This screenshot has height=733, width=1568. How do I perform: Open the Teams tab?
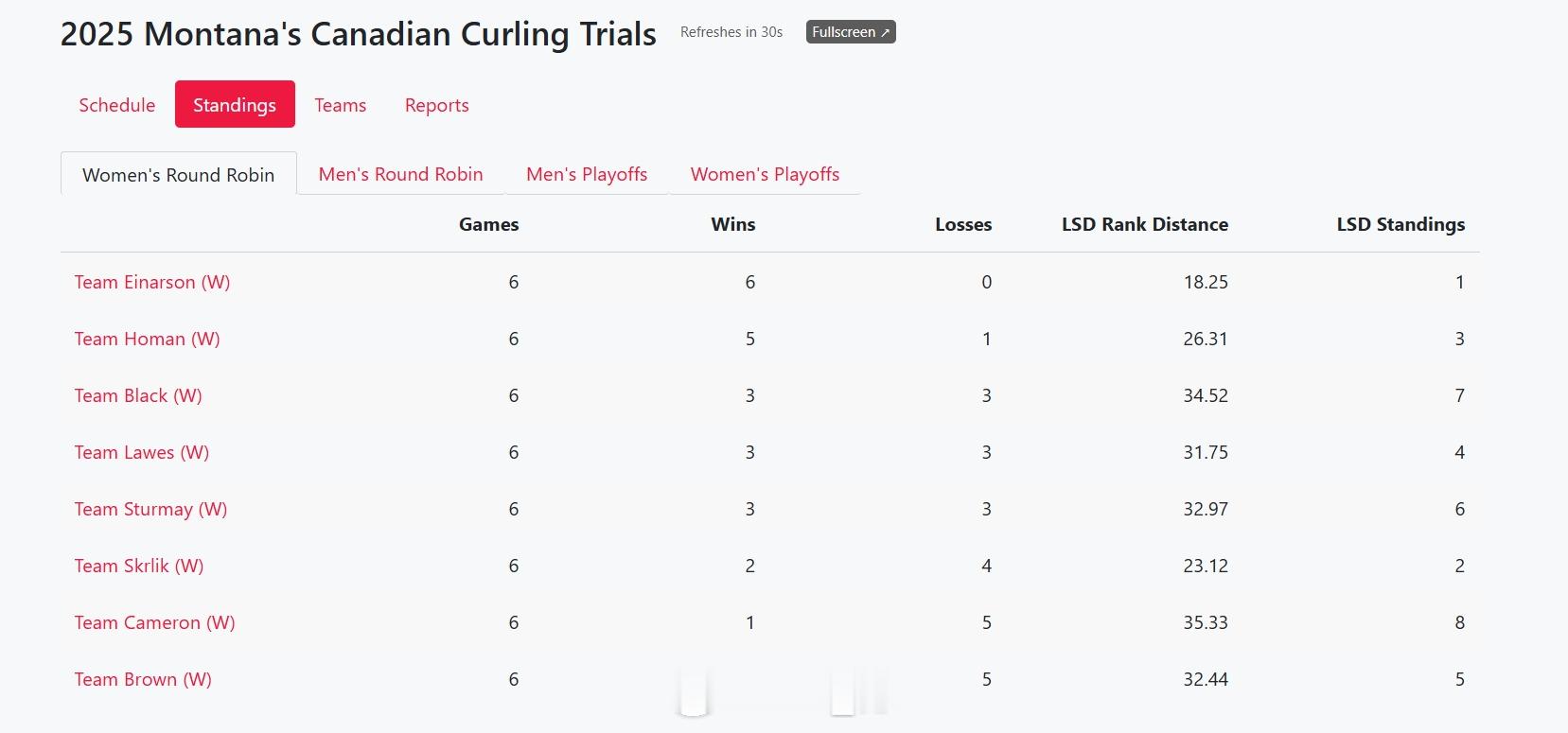click(340, 105)
